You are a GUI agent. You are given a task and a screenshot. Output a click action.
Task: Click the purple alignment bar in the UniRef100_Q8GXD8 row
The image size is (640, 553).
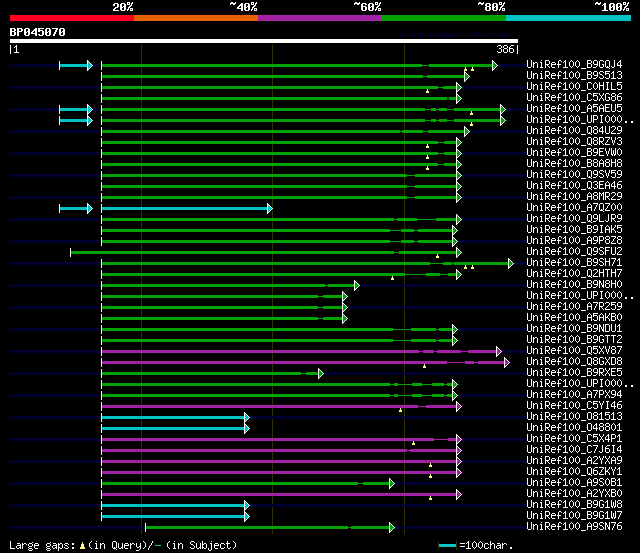[x=305, y=362]
